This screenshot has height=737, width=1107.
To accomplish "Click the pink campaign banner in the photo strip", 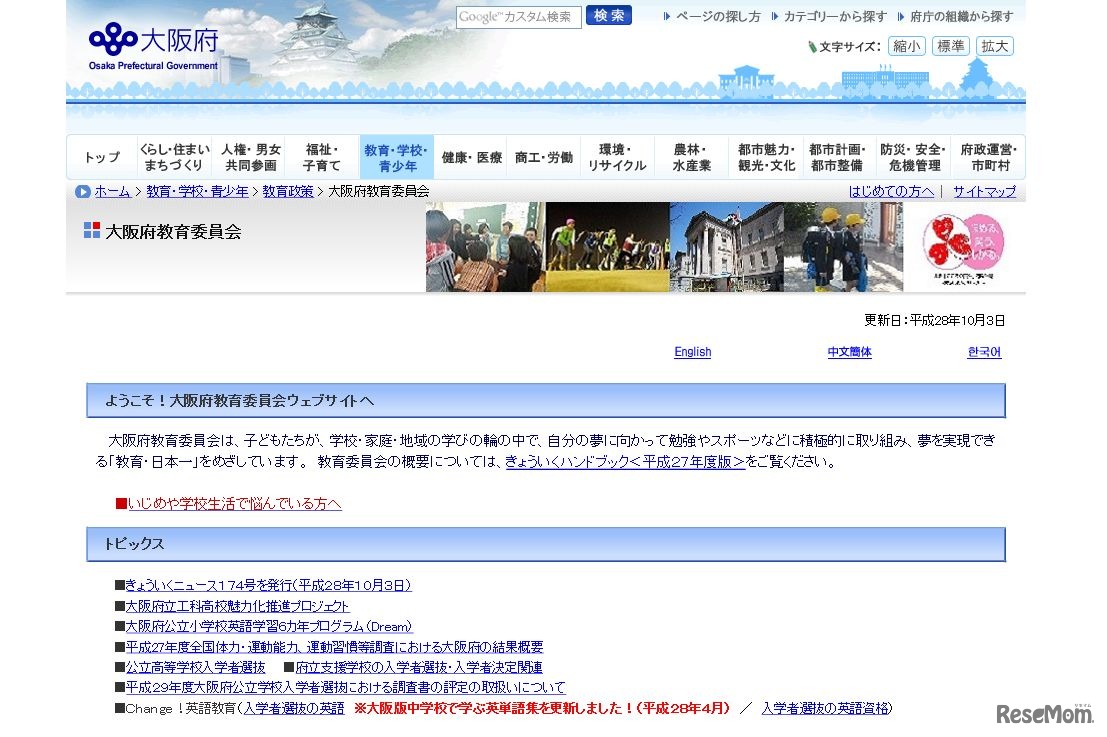I will [x=964, y=247].
